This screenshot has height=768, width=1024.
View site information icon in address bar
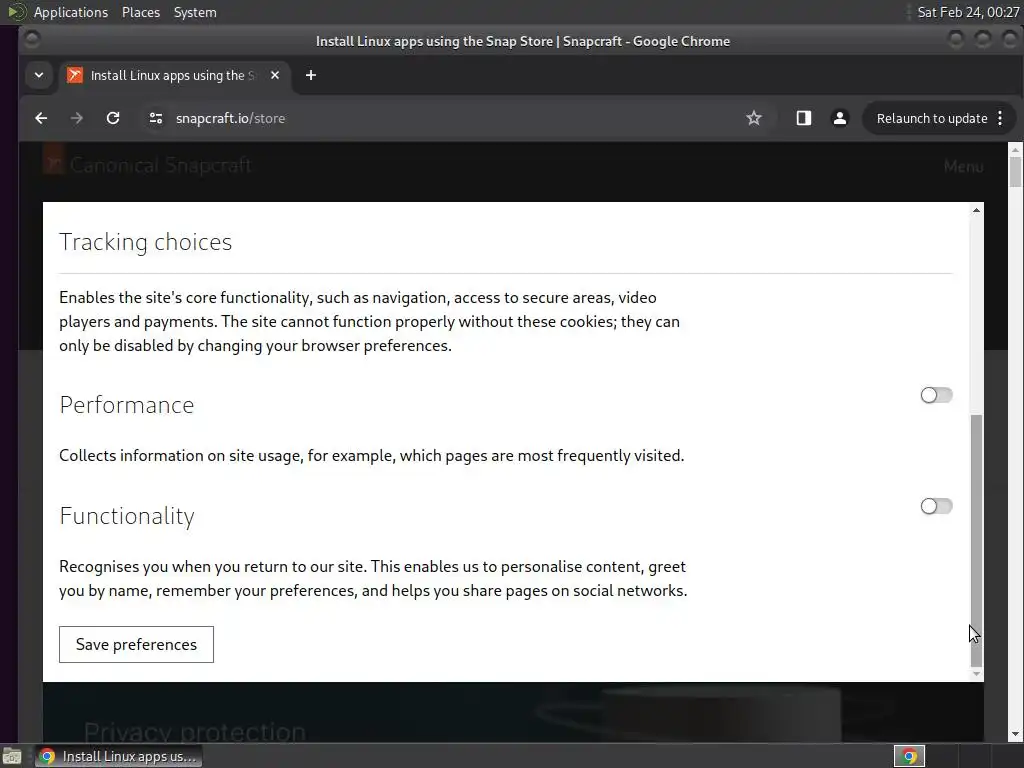click(x=155, y=118)
